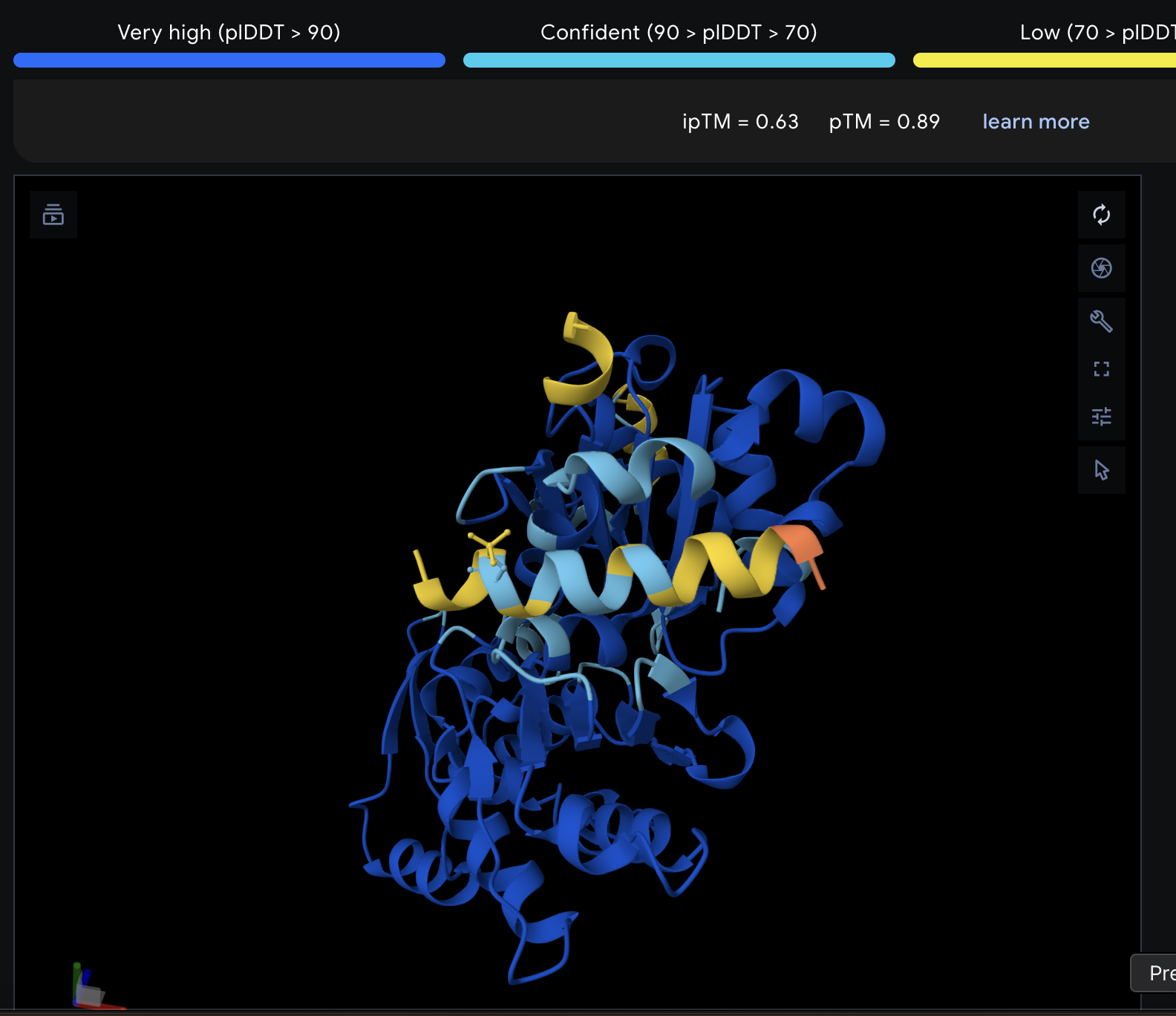Toggle fullscreen expanded viewport icon
Viewport: 1176px width, 1016px height.
pos(1101,369)
